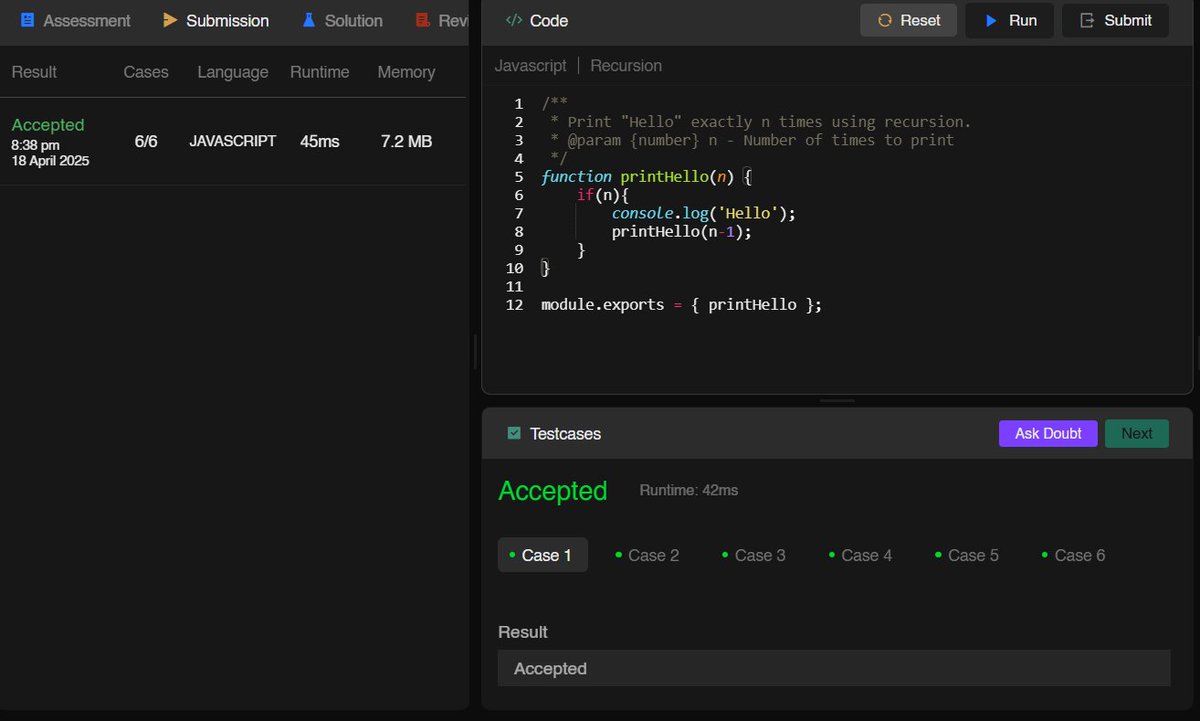Image resolution: width=1200 pixels, height=721 pixels.
Task: Select Case 3 testcase
Action: (755, 555)
